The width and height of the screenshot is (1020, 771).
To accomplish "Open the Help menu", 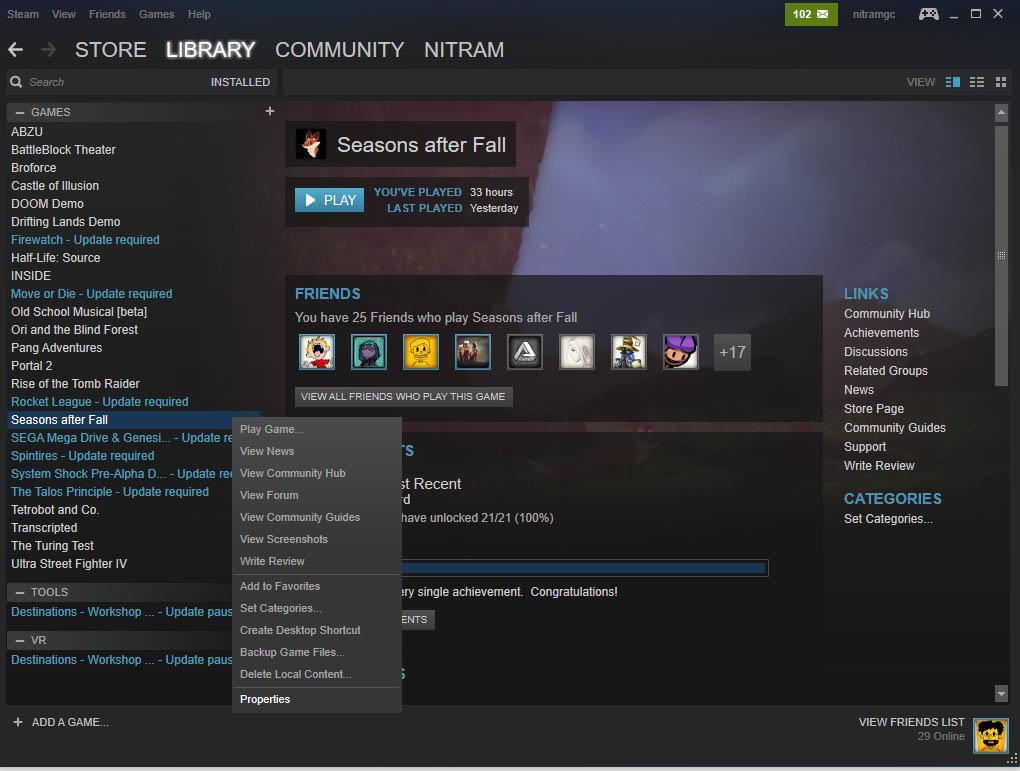I will [x=199, y=14].
